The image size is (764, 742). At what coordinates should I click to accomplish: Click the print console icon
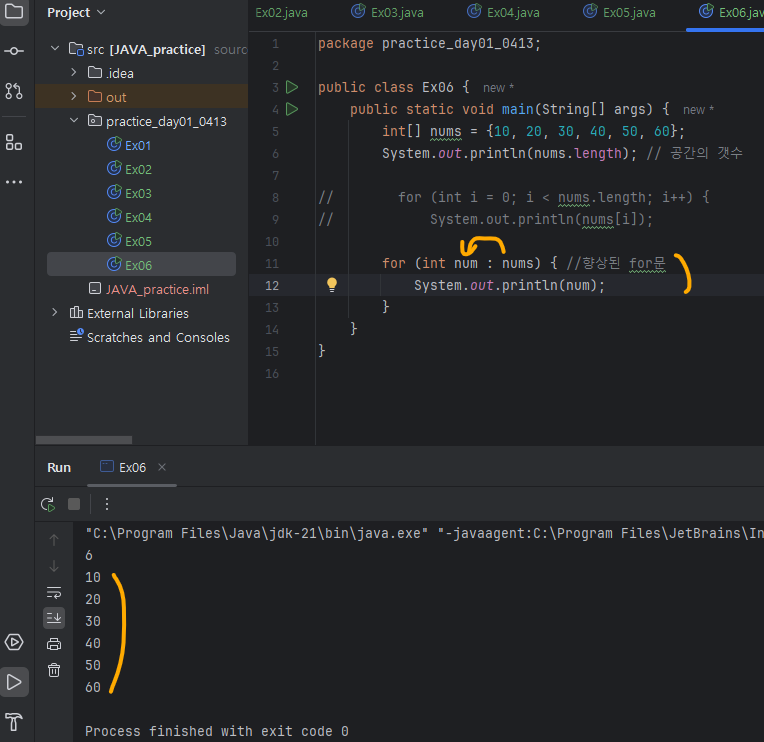54,644
